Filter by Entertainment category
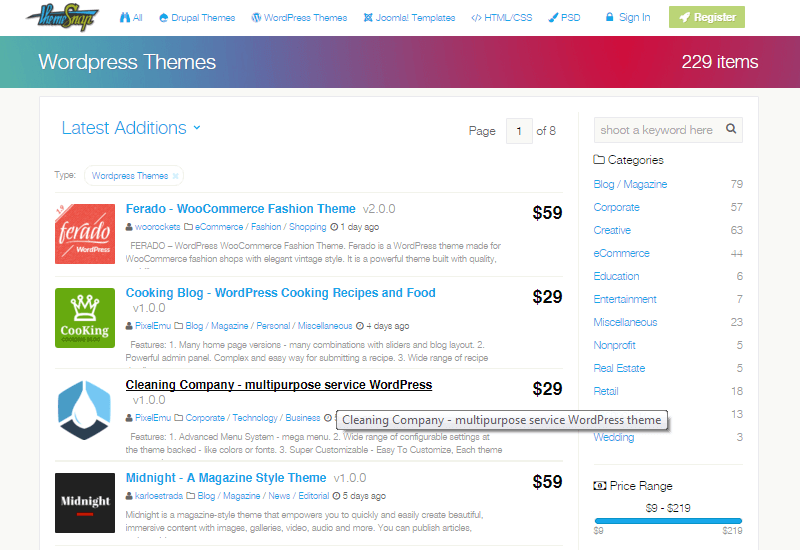 coord(625,299)
